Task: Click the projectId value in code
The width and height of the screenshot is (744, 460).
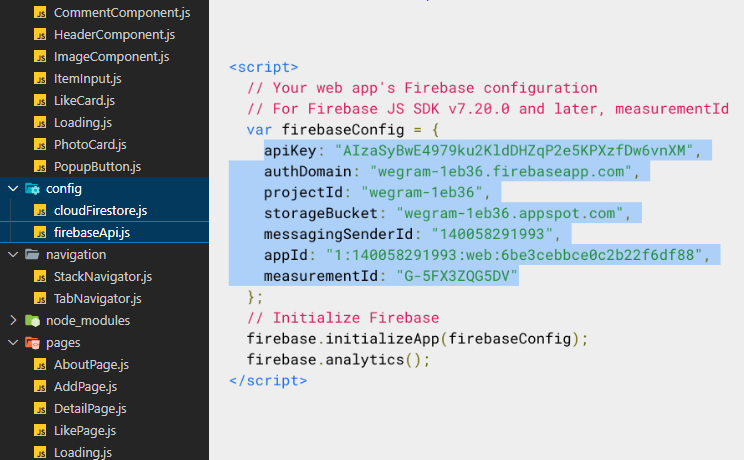Action: 422,192
